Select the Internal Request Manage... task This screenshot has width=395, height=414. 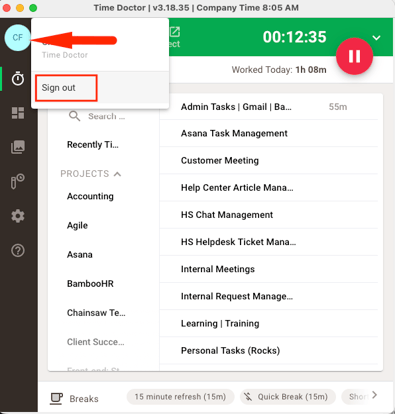(269, 296)
